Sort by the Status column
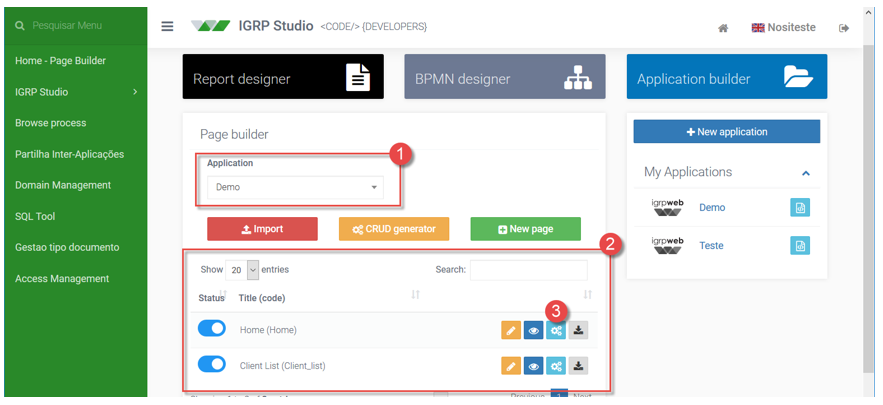This screenshot has width=883, height=405. coord(212,298)
